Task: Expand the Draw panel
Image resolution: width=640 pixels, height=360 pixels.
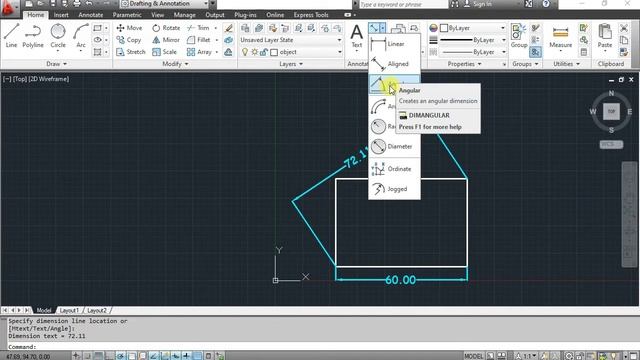Action: coord(56,64)
